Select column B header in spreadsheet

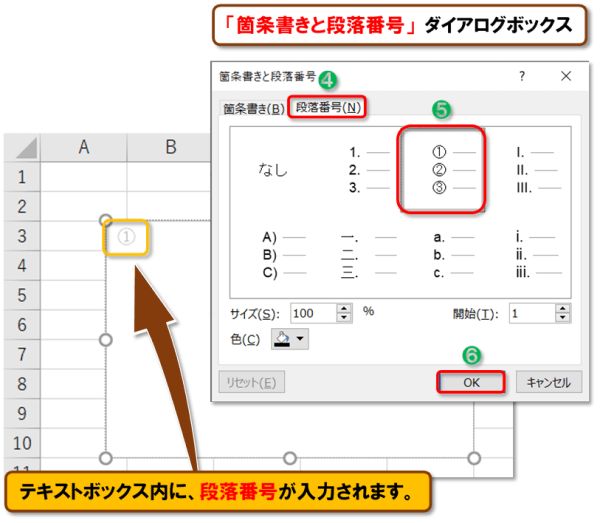tap(169, 147)
